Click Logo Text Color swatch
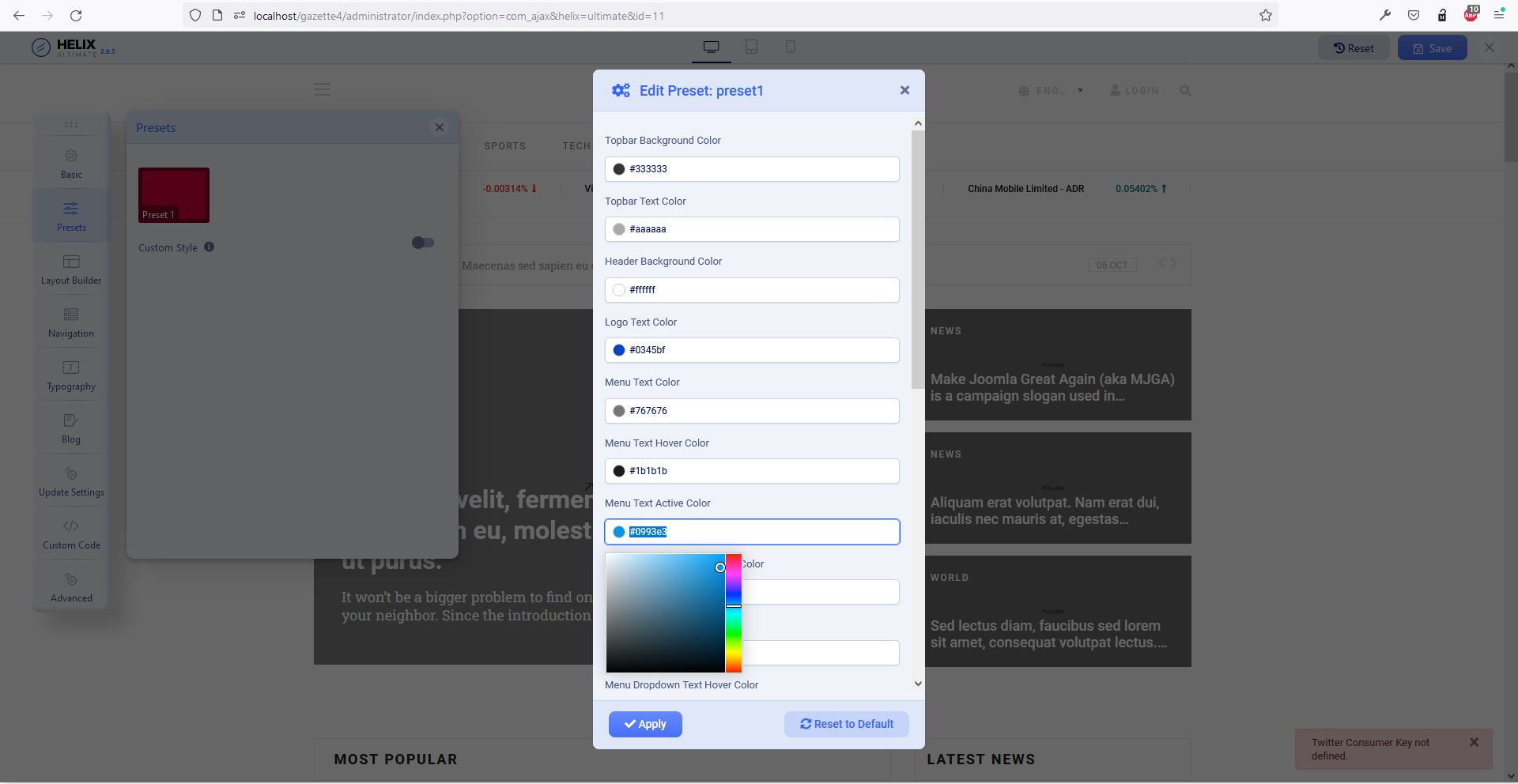 tap(619, 350)
